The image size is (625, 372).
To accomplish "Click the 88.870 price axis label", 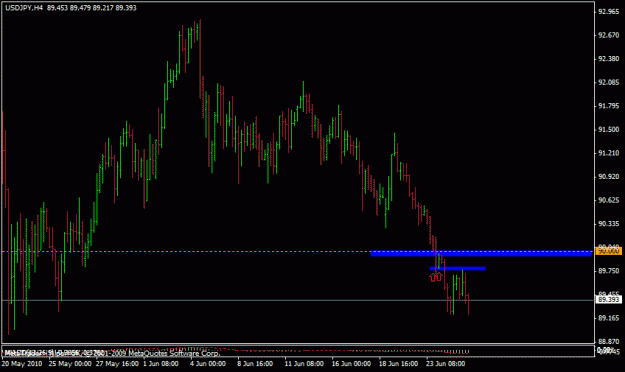I will [609, 342].
